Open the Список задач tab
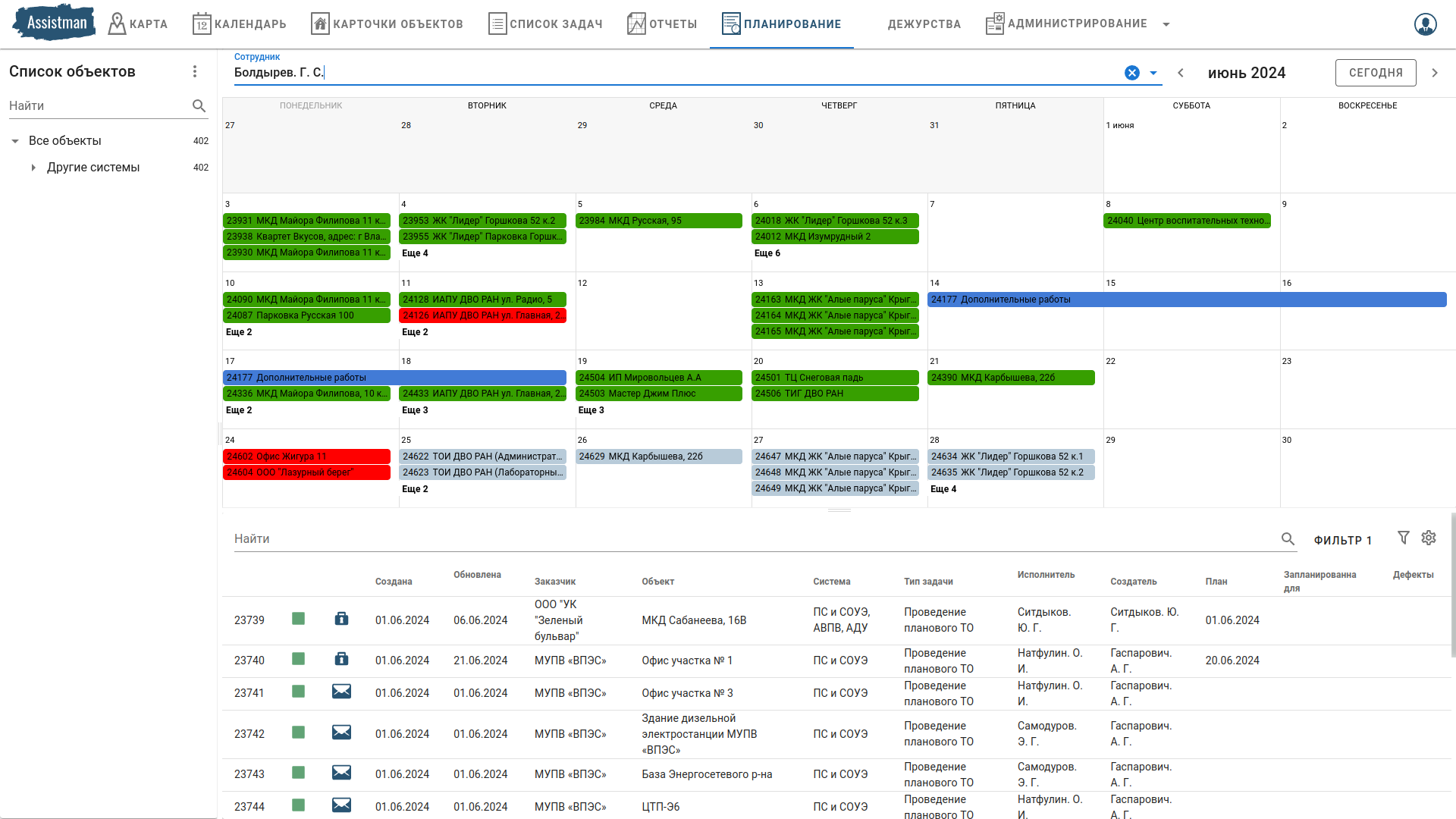This screenshot has height=819, width=1456. tap(545, 24)
